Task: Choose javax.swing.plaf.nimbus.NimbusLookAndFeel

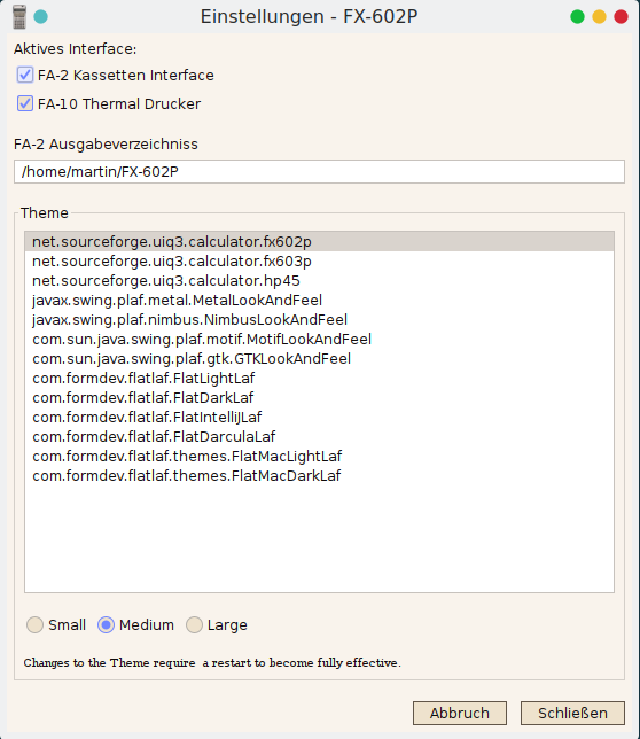Action: point(320,320)
